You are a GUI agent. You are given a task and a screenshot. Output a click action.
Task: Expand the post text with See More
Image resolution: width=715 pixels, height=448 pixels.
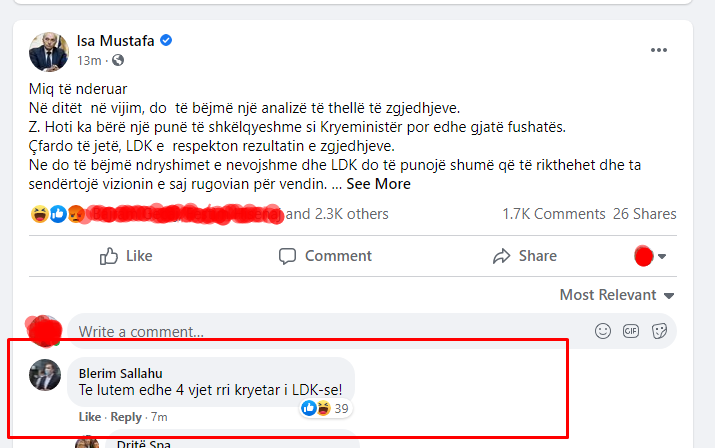point(378,184)
